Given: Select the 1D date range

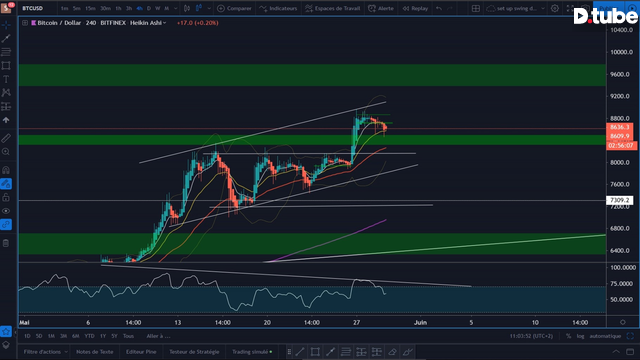Looking at the screenshot, I should 27,336.
